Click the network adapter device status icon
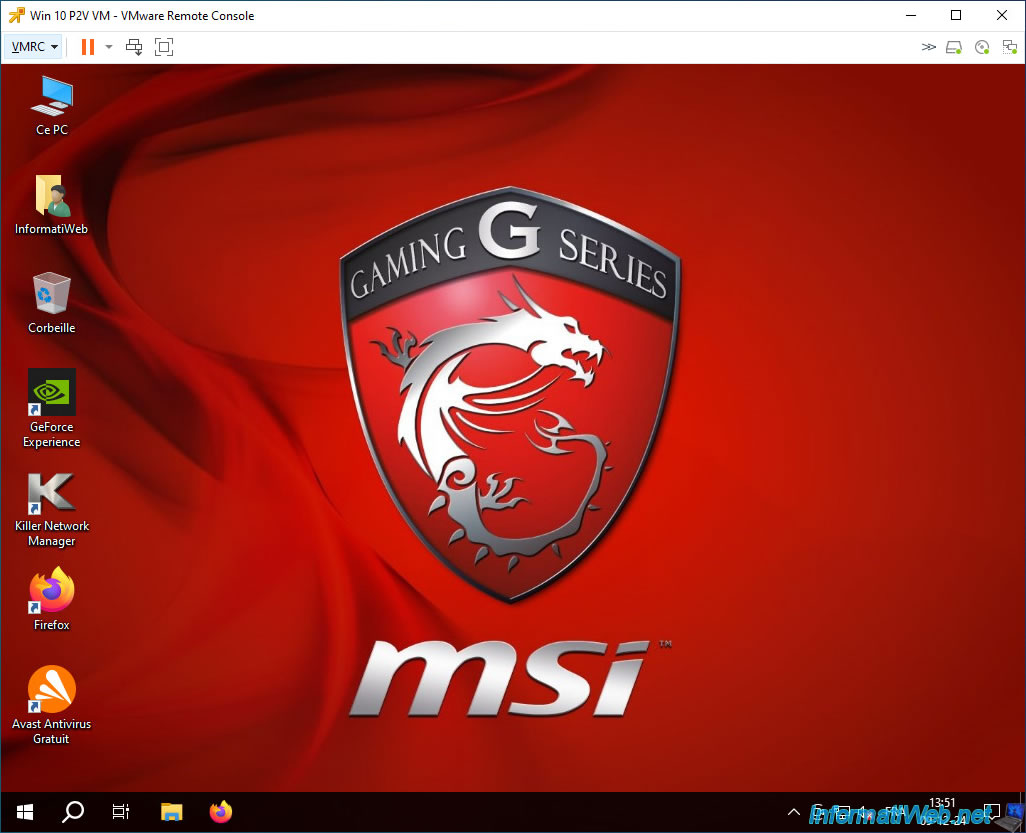The width and height of the screenshot is (1026, 833). point(1010,47)
